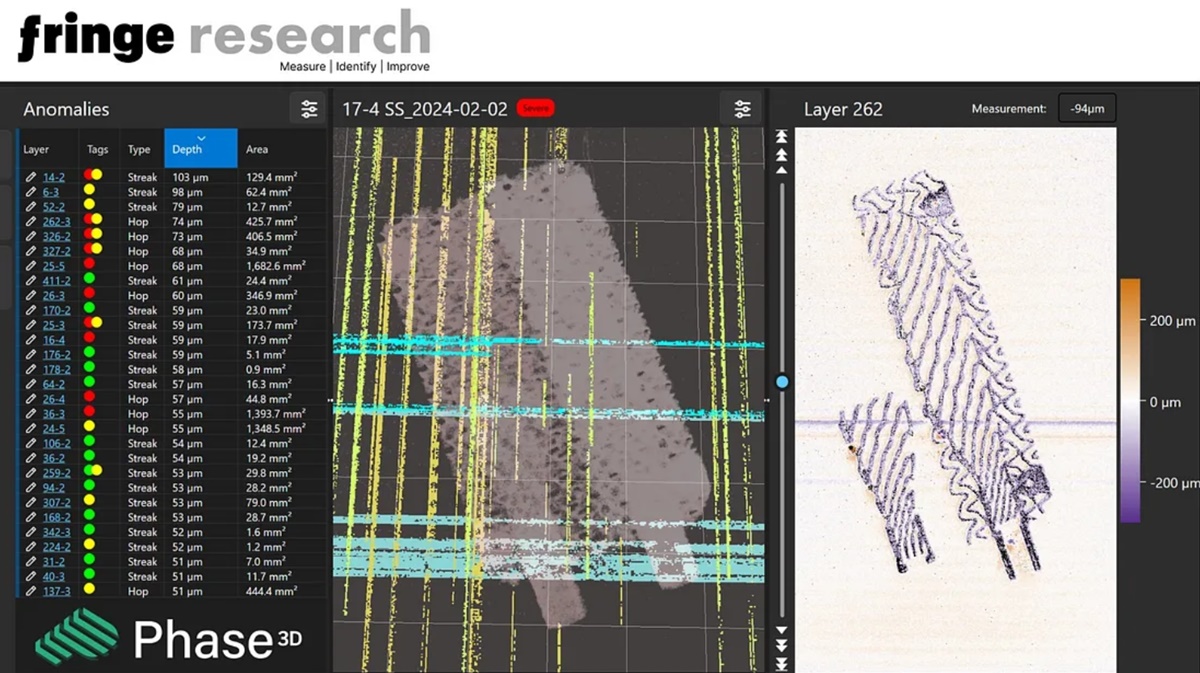The height and width of the screenshot is (673, 1200).
Task: Click the "Layer 262" panel title
Action: pyautogui.click(x=843, y=109)
